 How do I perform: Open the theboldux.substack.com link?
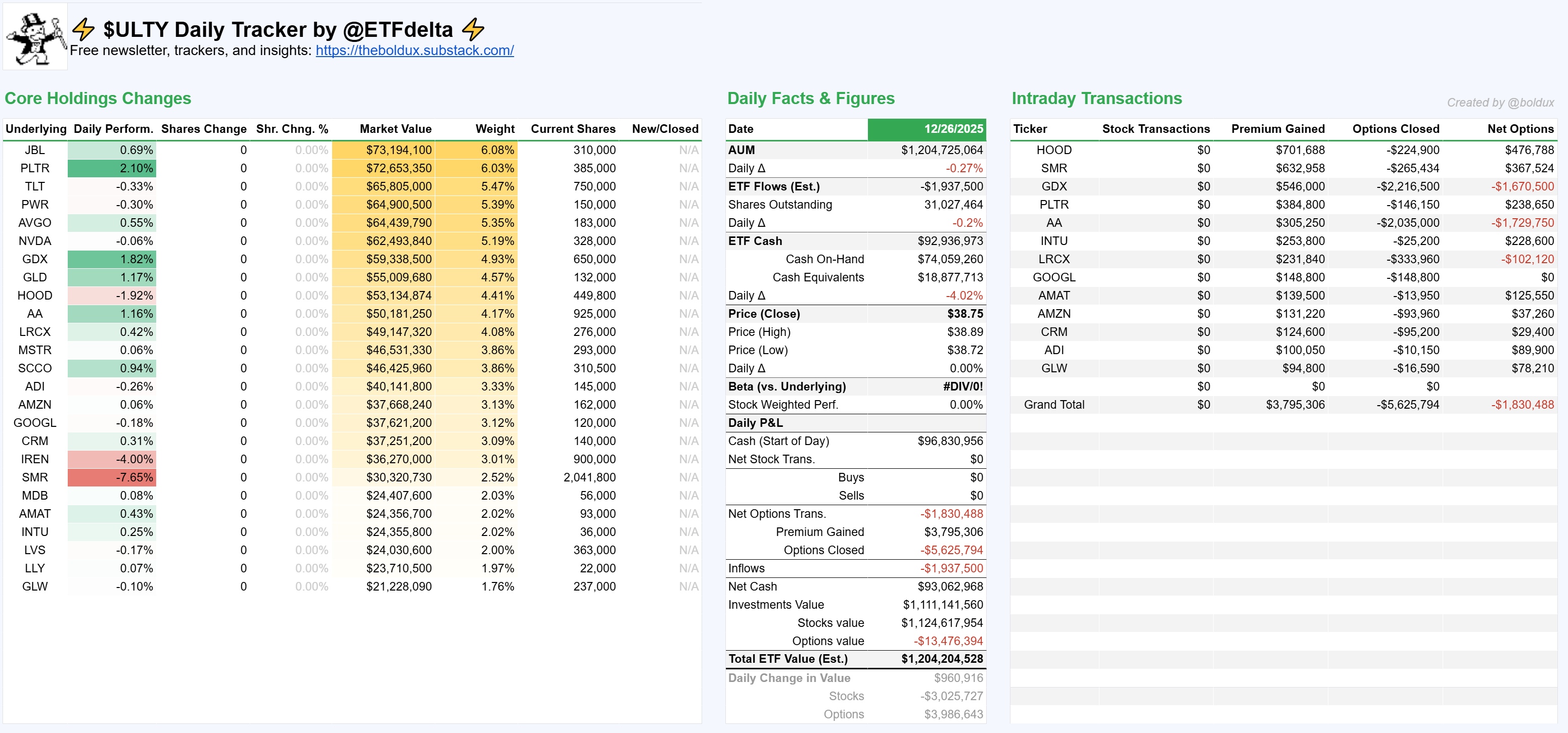(x=414, y=51)
